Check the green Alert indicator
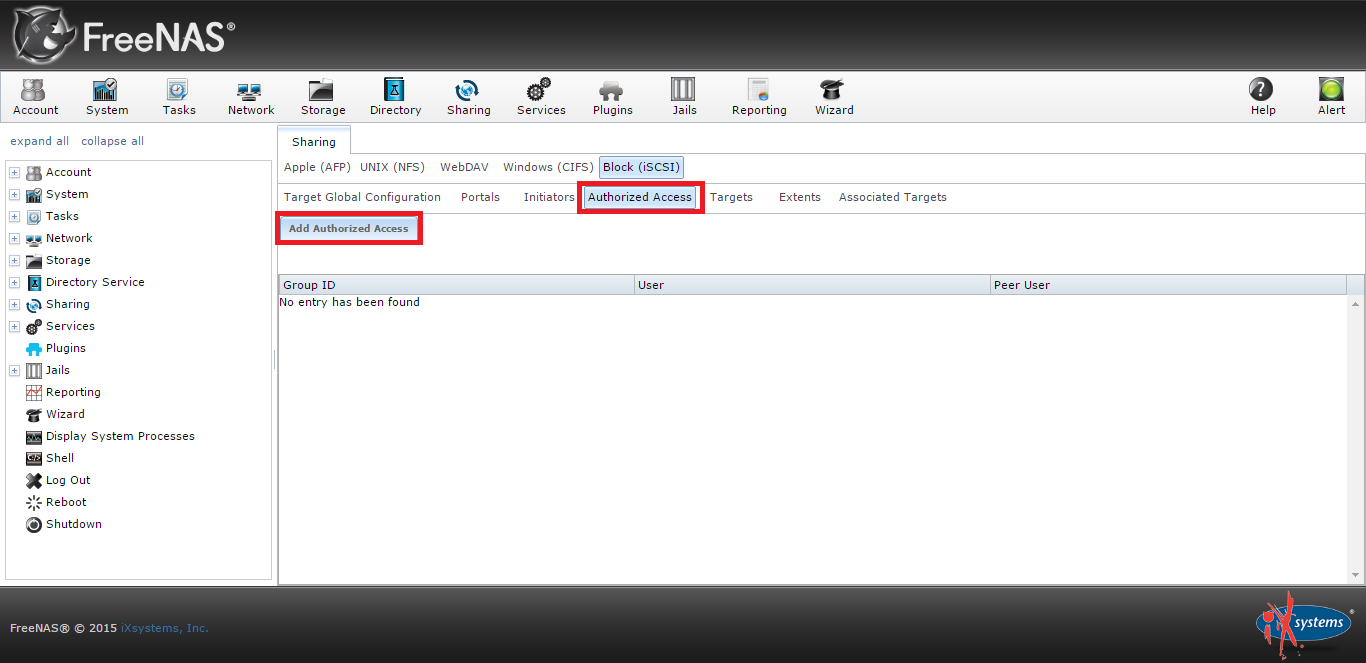1366x663 pixels. coord(1331,97)
